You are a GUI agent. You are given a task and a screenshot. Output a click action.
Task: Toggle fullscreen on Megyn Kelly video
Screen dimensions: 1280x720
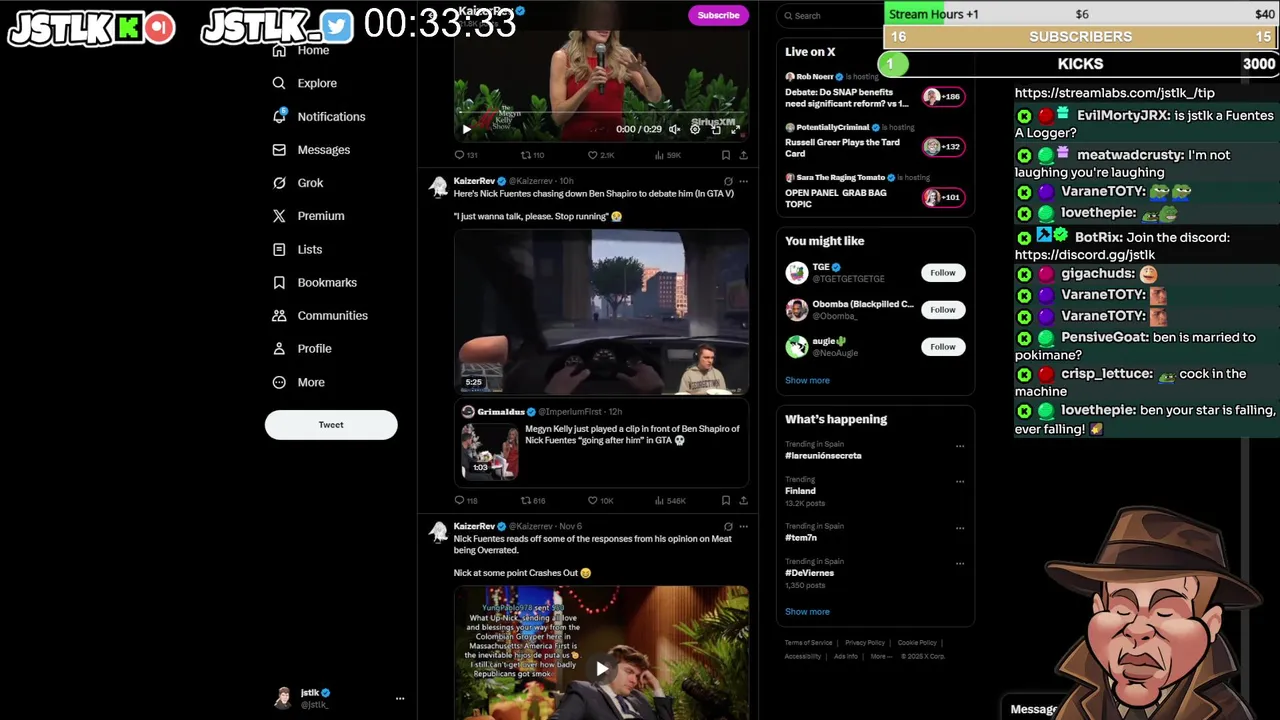(x=735, y=129)
